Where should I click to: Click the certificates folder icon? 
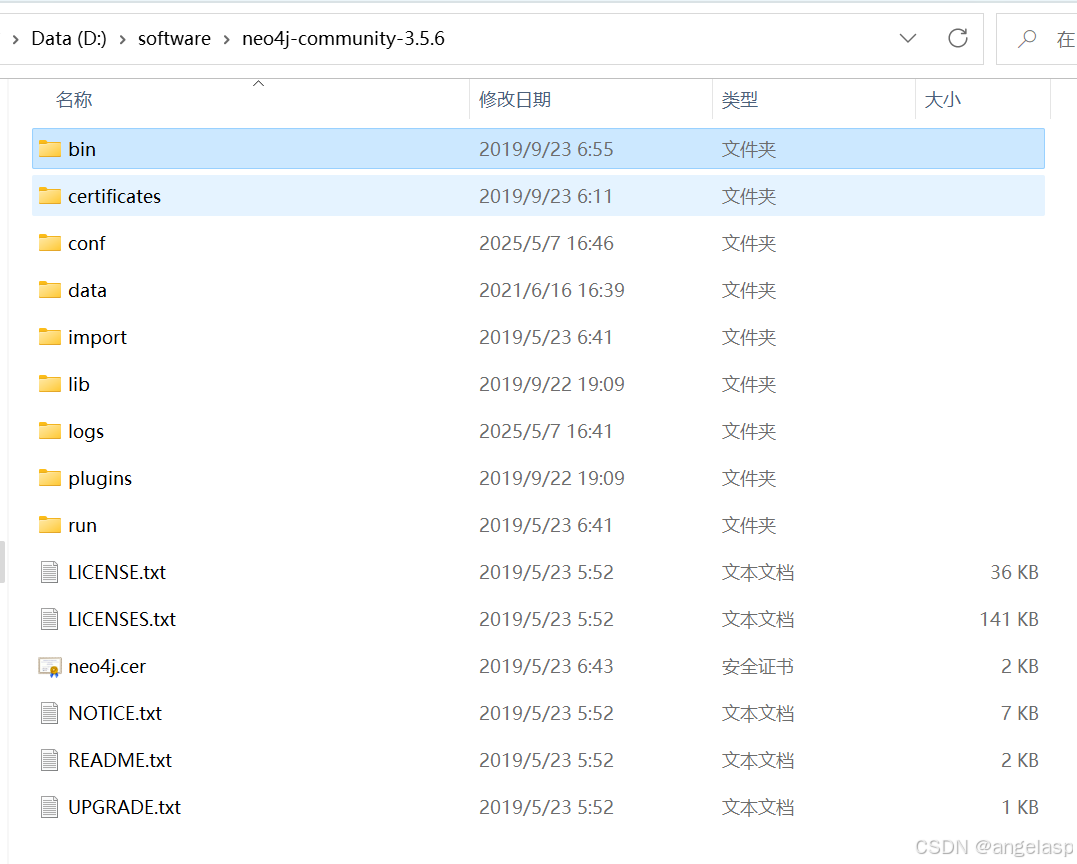[49, 196]
